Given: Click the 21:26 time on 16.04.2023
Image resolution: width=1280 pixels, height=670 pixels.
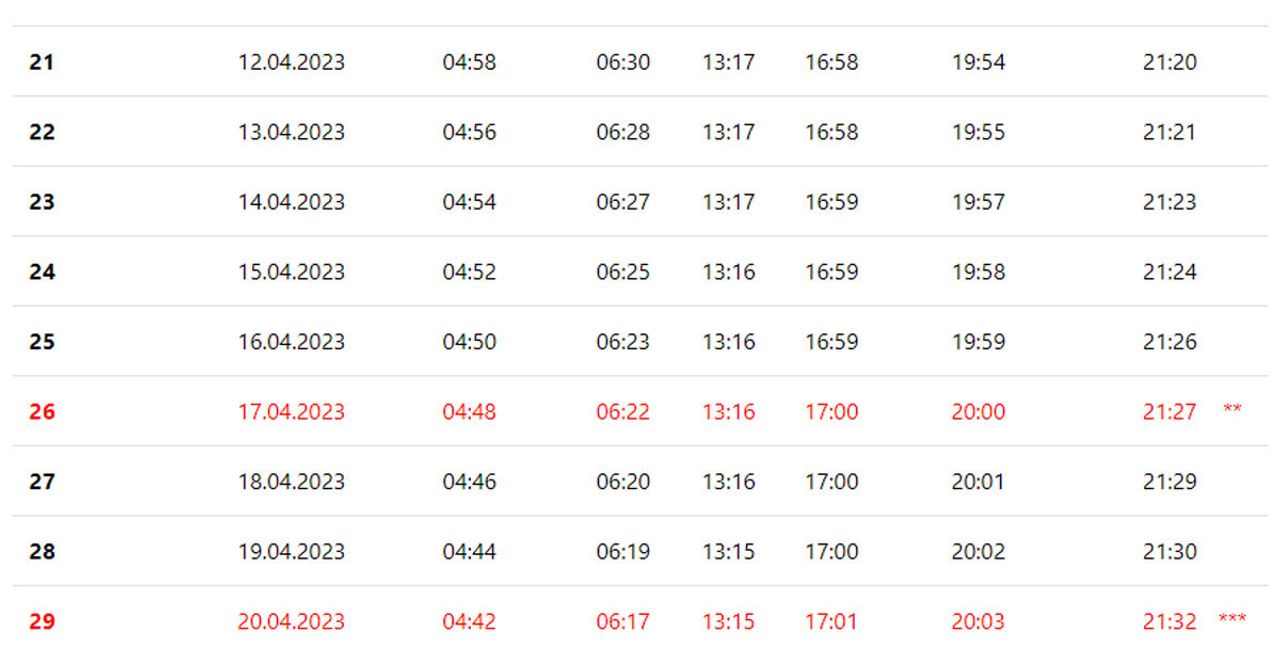Looking at the screenshot, I should [x=1170, y=342].
